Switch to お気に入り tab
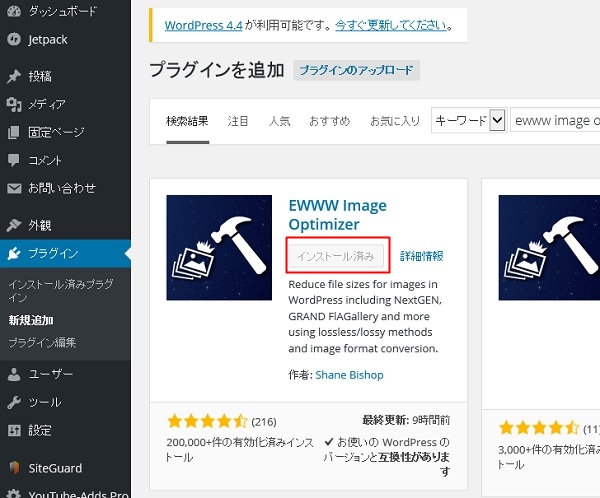 [x=395, y=121]
